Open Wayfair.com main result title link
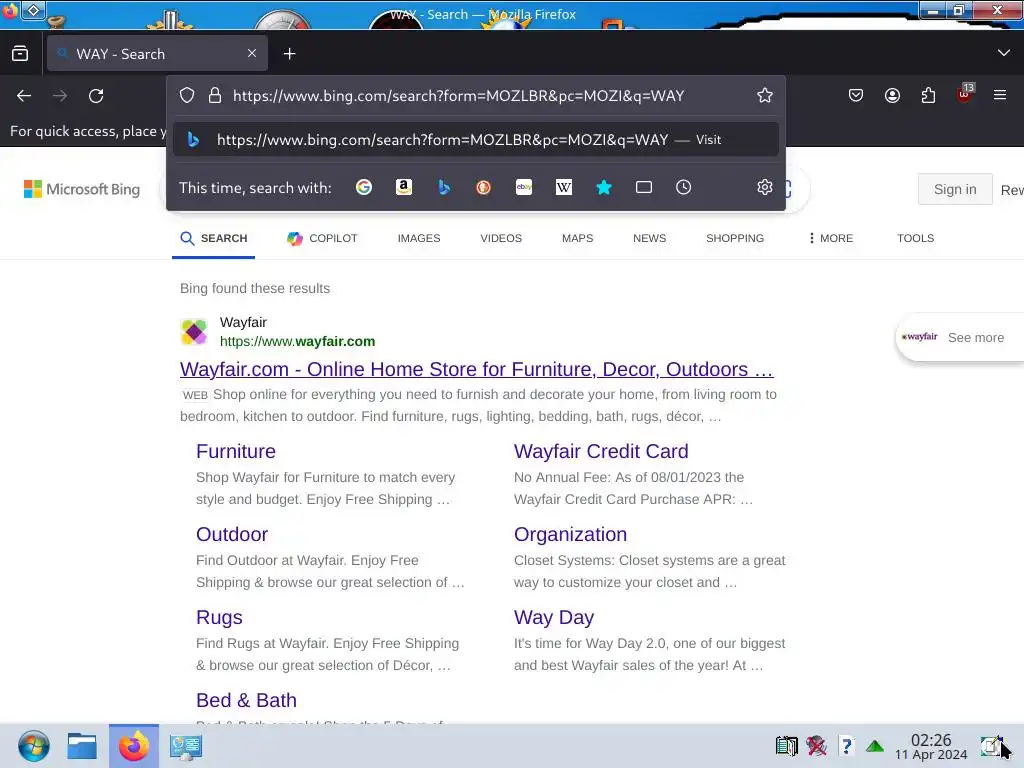1024x768 pixels. point(476,370)
